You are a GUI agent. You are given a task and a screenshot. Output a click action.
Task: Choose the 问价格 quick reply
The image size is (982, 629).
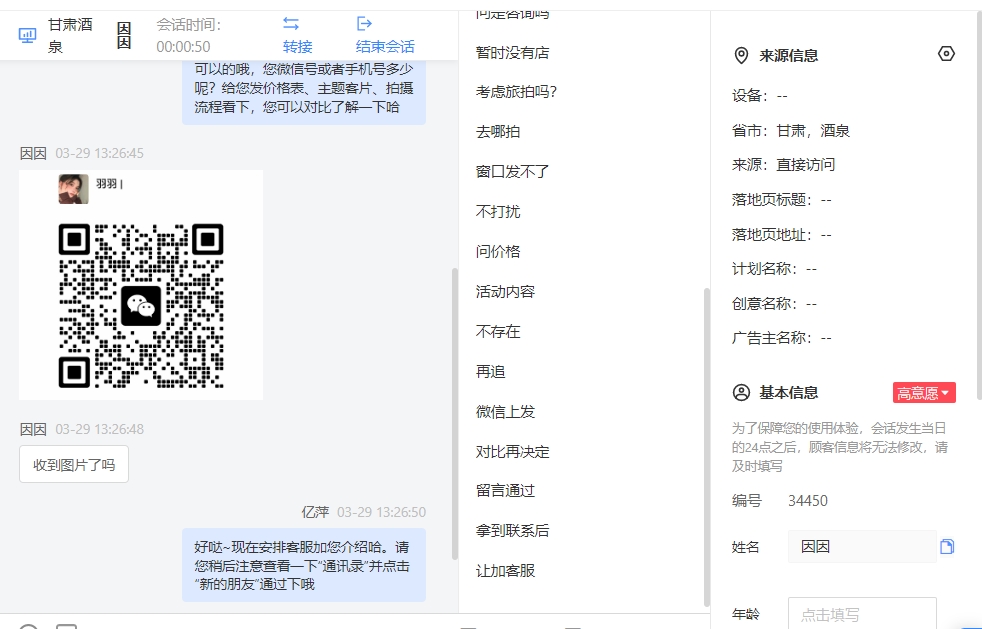[498, 251]
